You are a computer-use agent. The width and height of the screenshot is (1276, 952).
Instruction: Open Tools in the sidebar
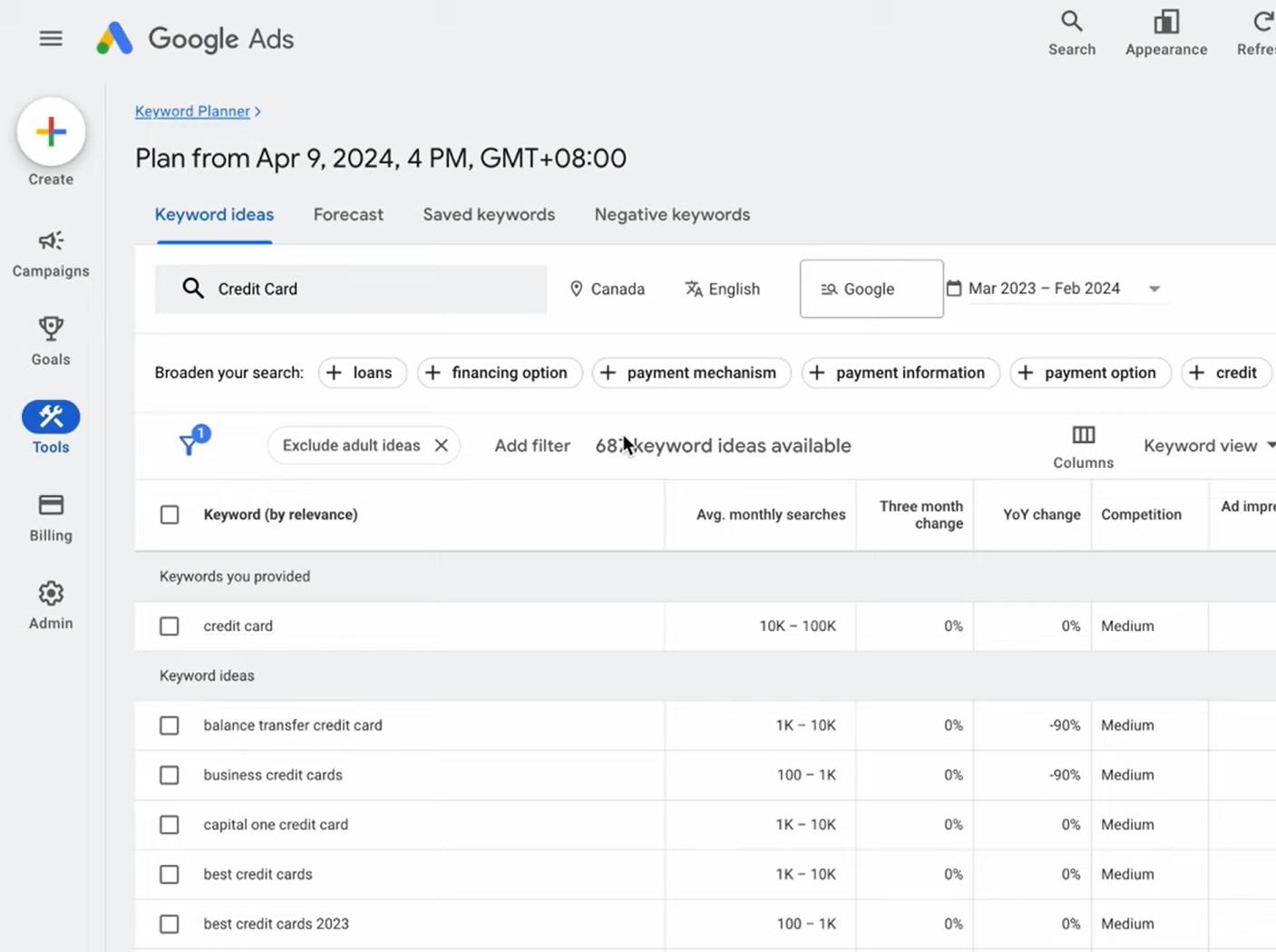(51, 427)
